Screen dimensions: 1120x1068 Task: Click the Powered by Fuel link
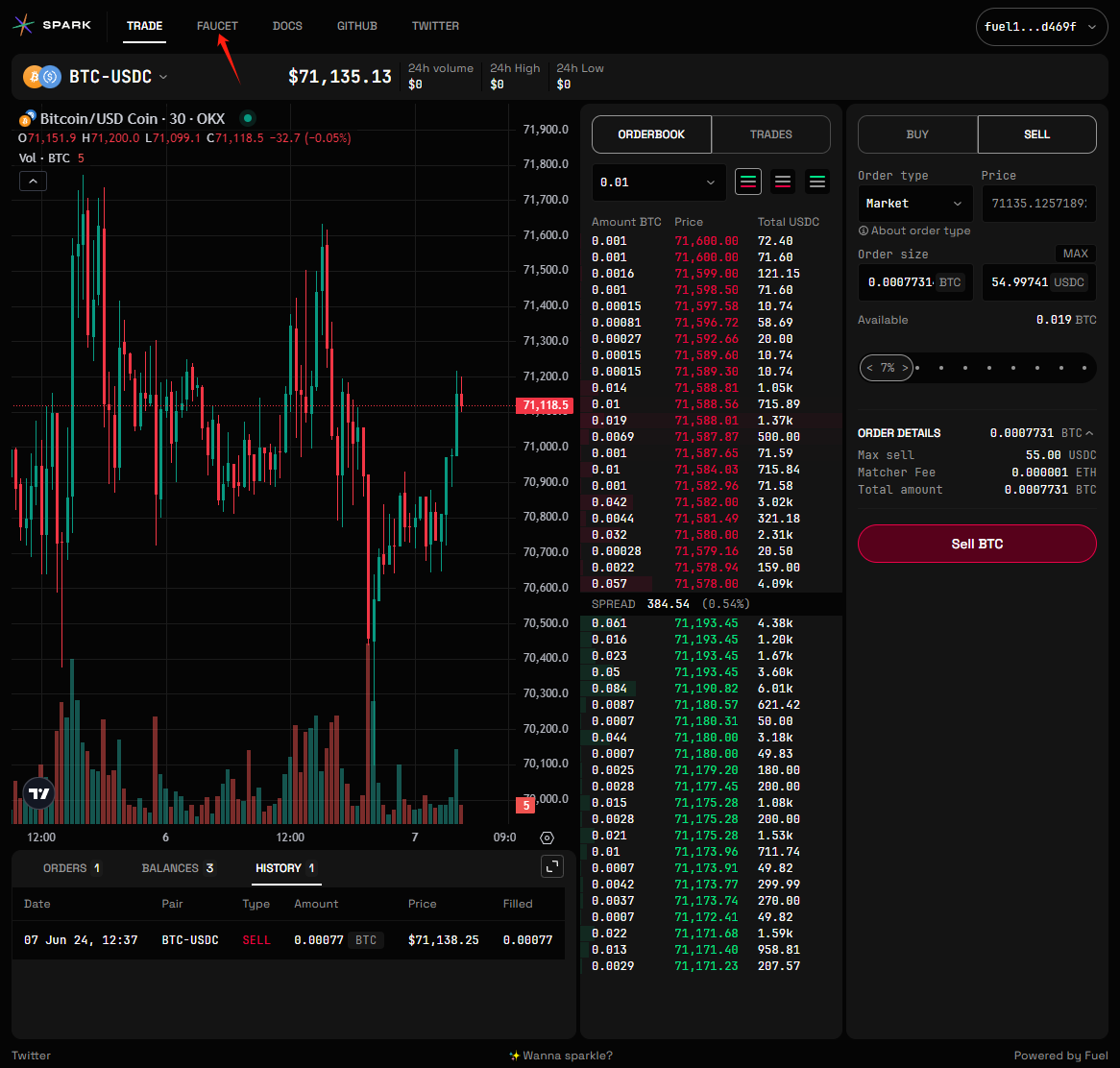pyautogui.click(x=1060, y=1056)
